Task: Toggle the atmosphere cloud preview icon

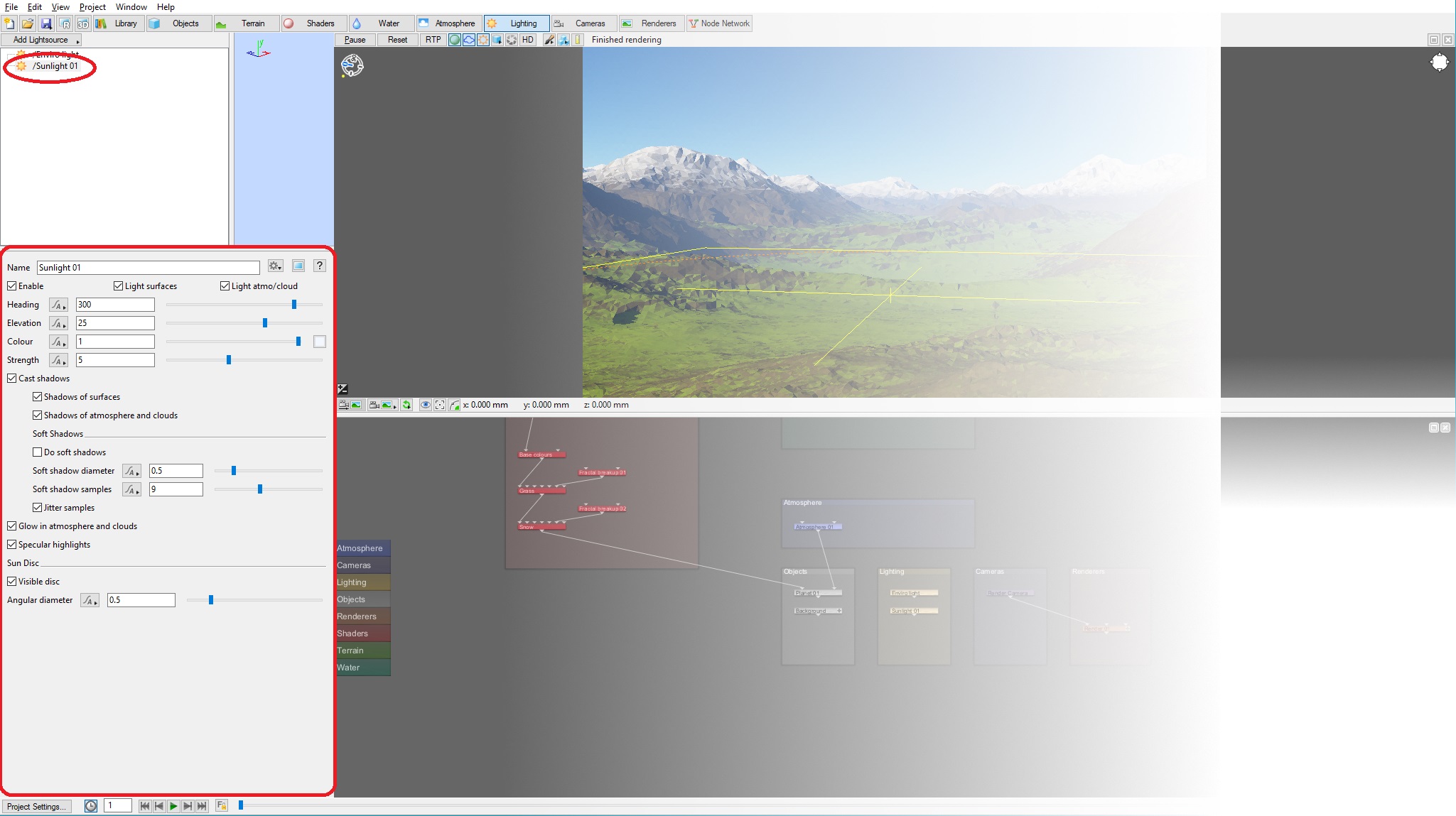Action: pos(469,40)
